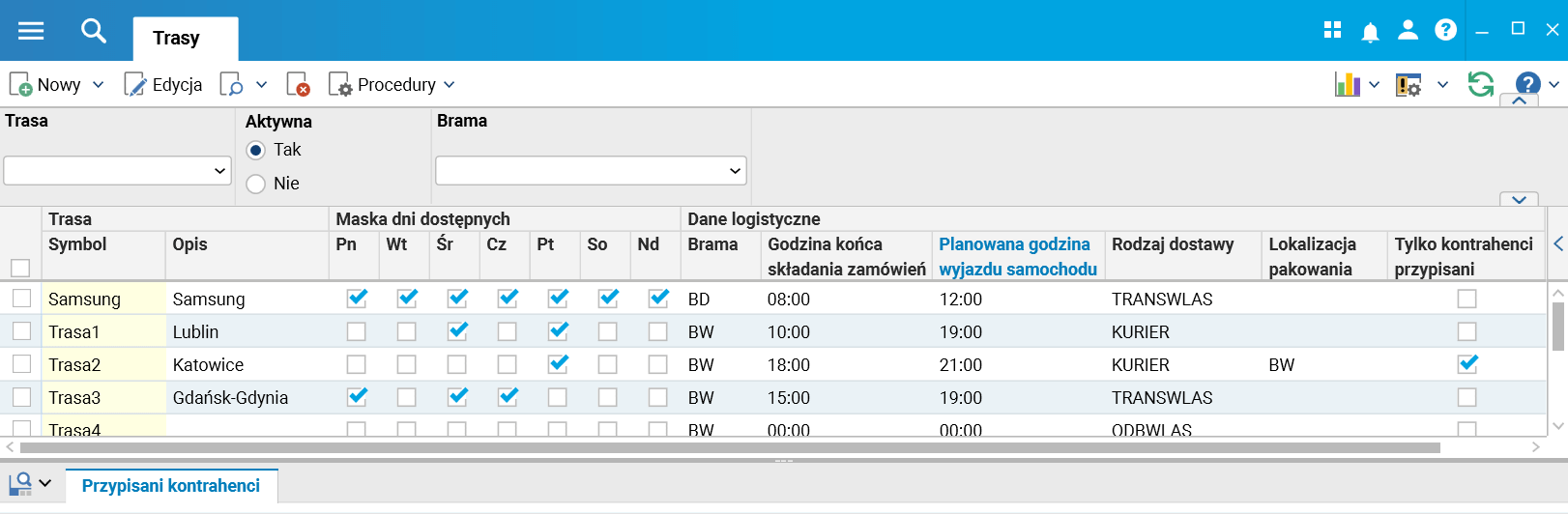Toggle Cz checkbox for Trasa3
The image size is (1568, 514).
coord(508,396)
